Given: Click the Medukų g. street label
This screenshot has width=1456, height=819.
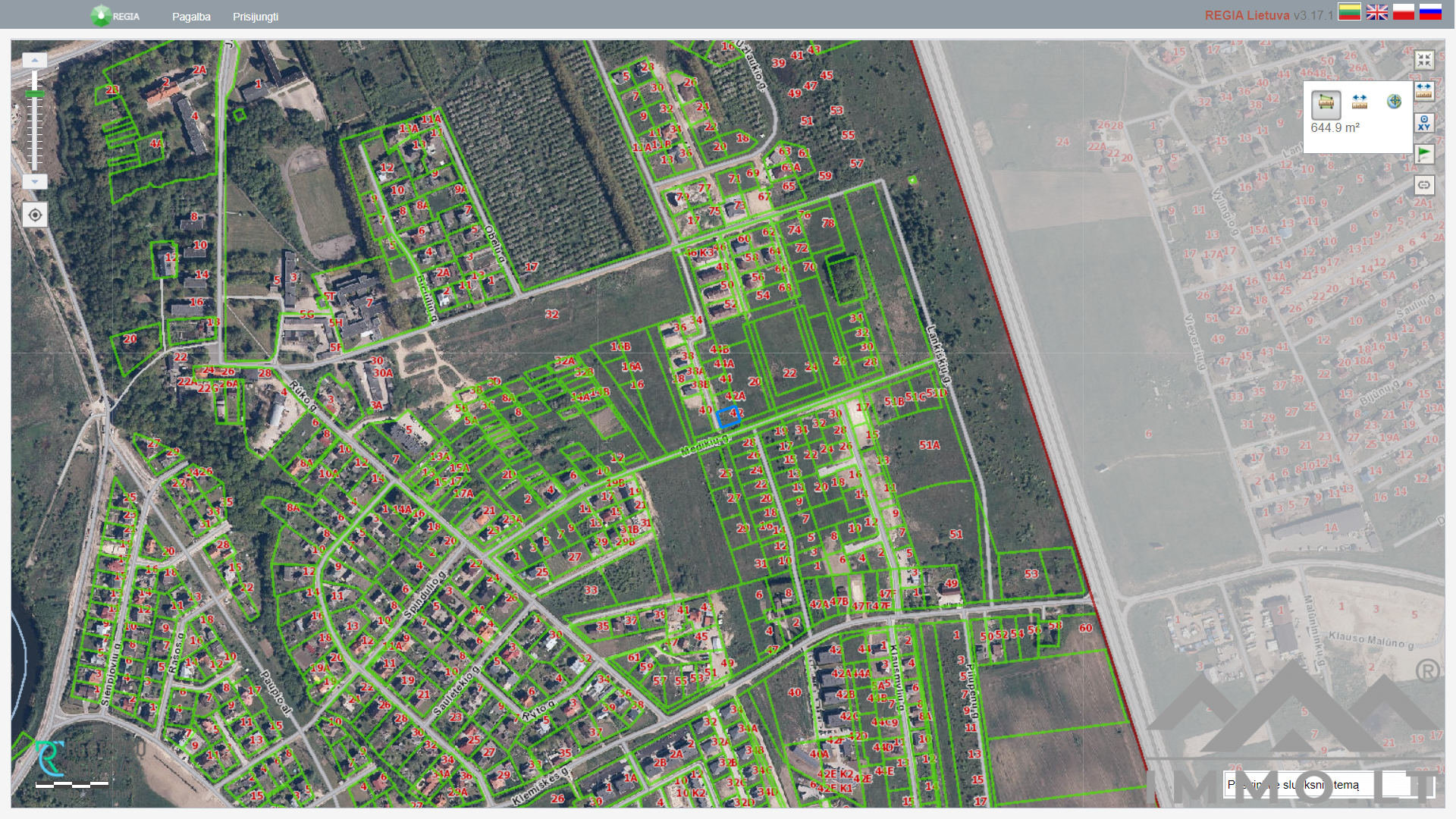Looking at the screenshot, I should tap(706, 445).
